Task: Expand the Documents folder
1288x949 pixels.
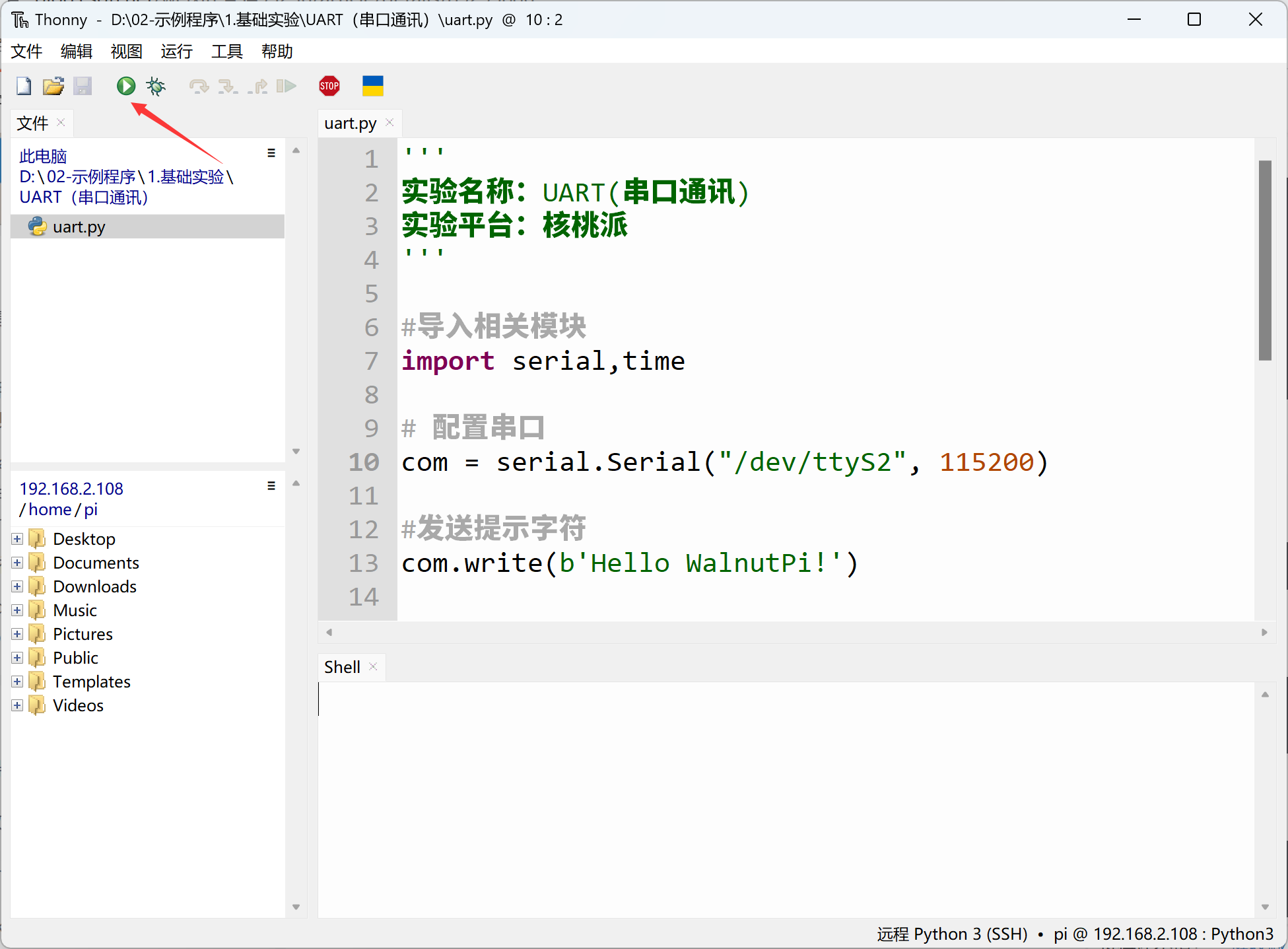Action: point(17,561)
